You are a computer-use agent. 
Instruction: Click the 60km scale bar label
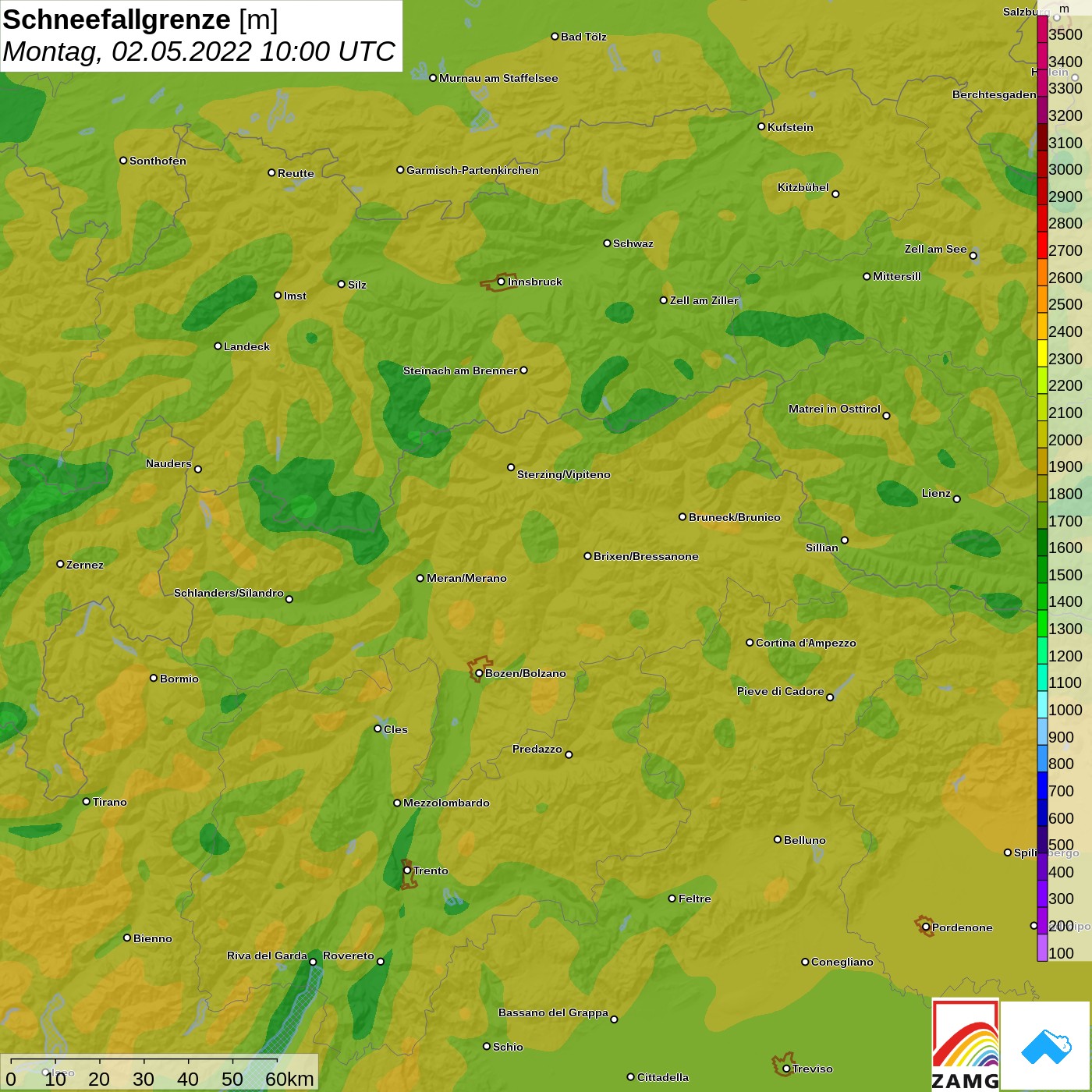pos(289,1079)
